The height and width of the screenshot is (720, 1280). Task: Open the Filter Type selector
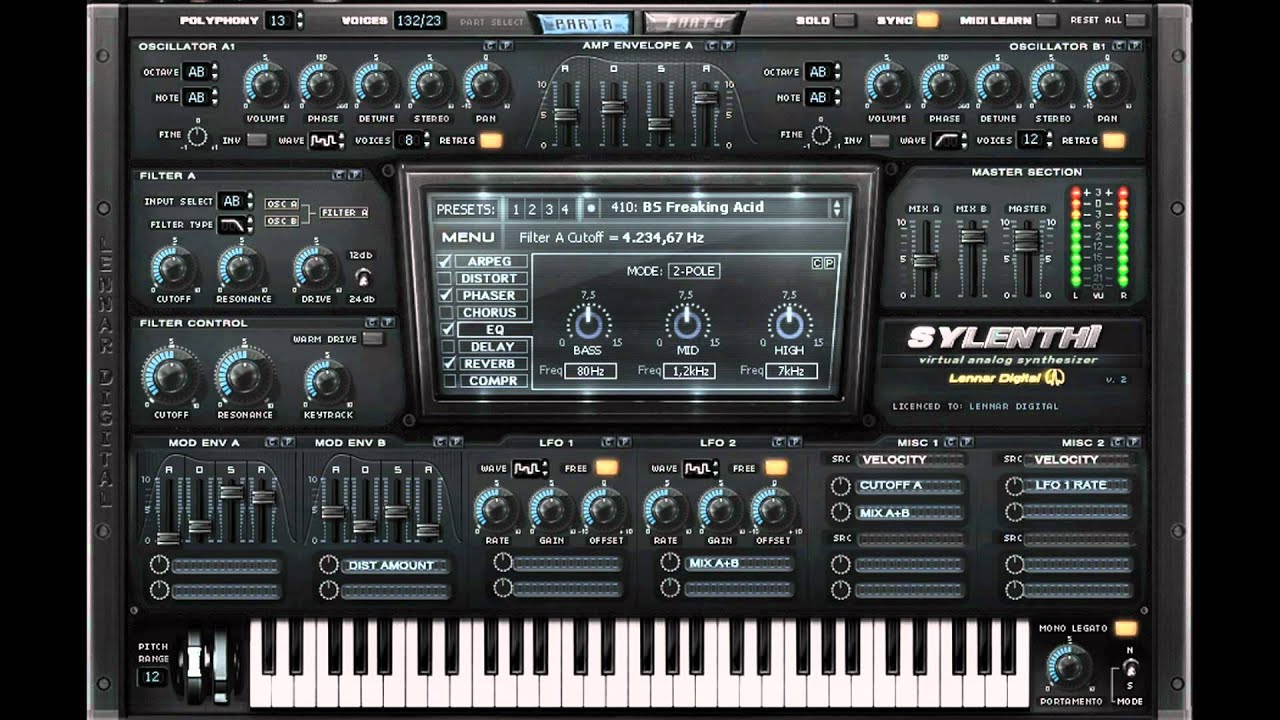(x=236, y=224)
